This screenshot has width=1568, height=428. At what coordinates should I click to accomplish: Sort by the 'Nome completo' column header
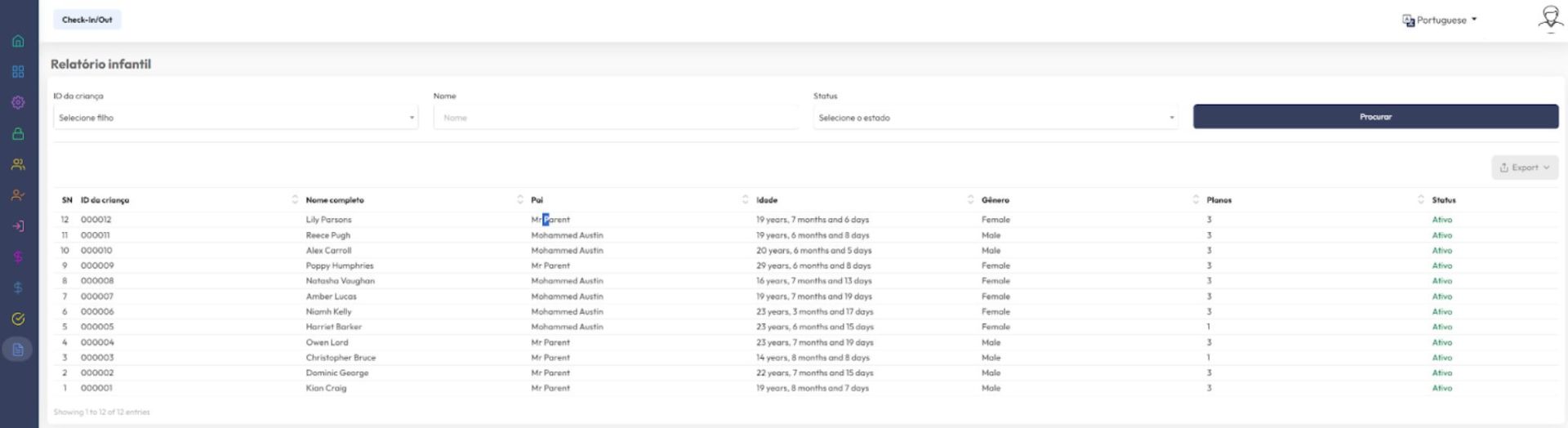335,200
